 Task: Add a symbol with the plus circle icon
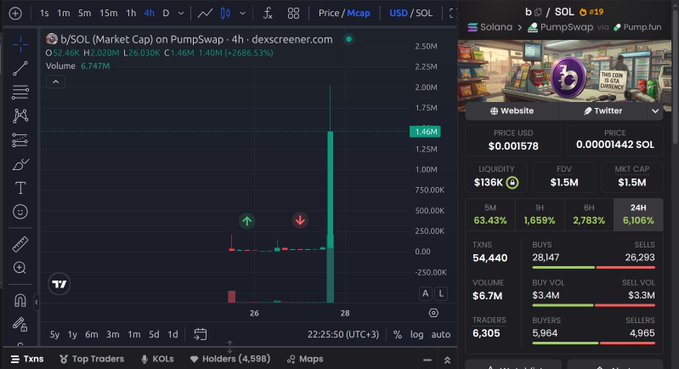pos(15,13)
